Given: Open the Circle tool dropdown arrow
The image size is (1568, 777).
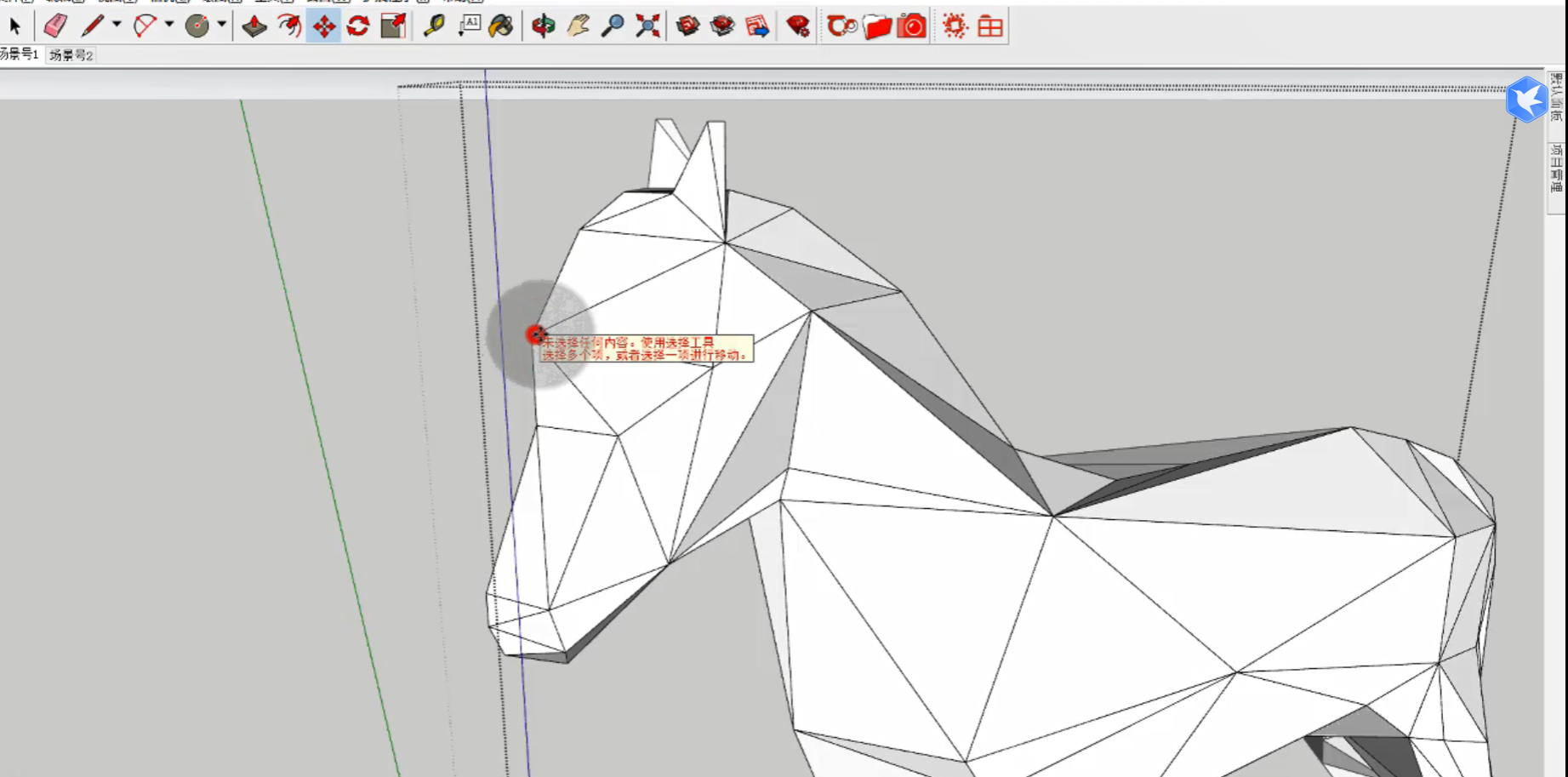Looking at the screenshot, I should [x=221, y=25].
